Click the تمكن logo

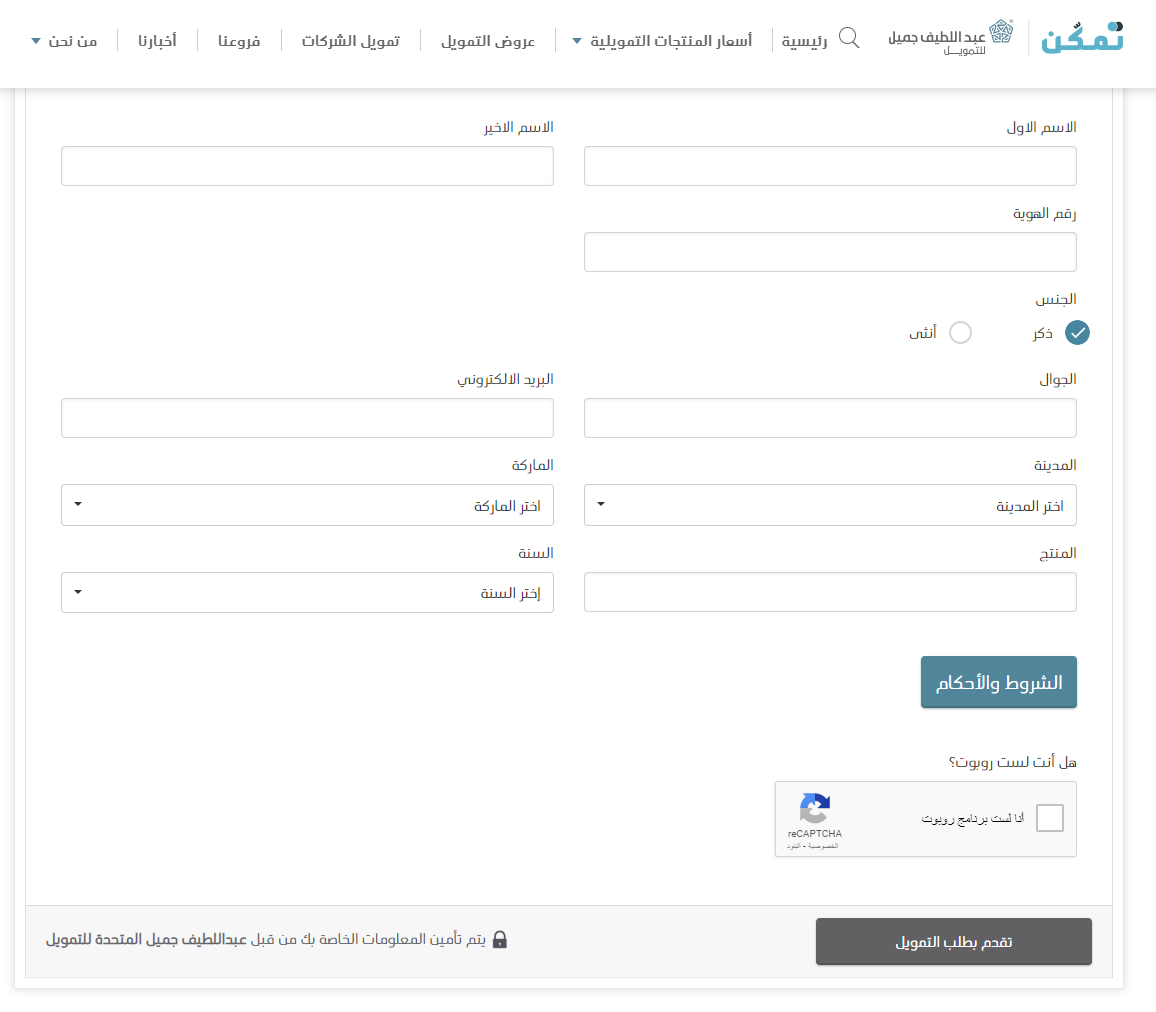[1082, 37]
